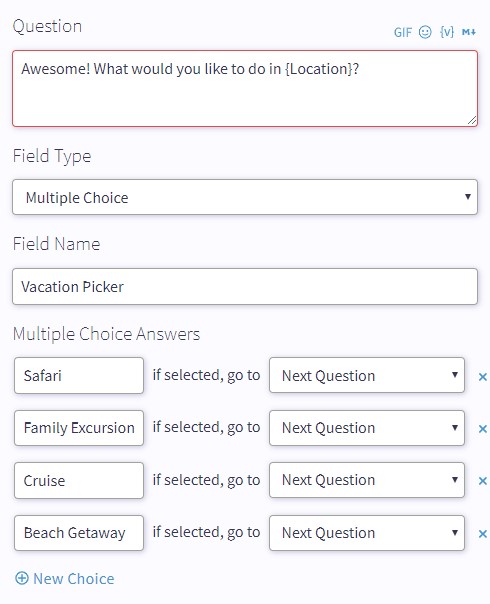Open the Field Type Multiple Choice dropdown

(x=245, y=197)
